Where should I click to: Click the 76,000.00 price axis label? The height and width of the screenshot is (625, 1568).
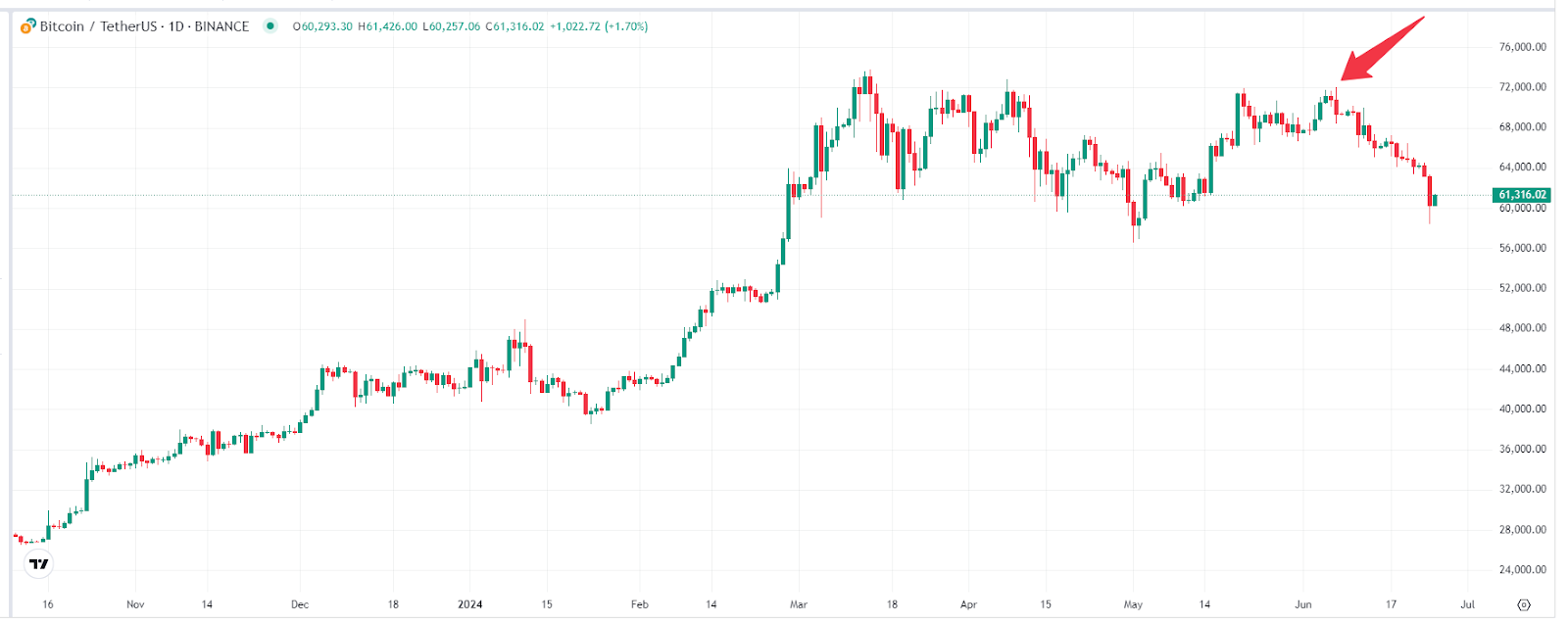click(1522, 47)
